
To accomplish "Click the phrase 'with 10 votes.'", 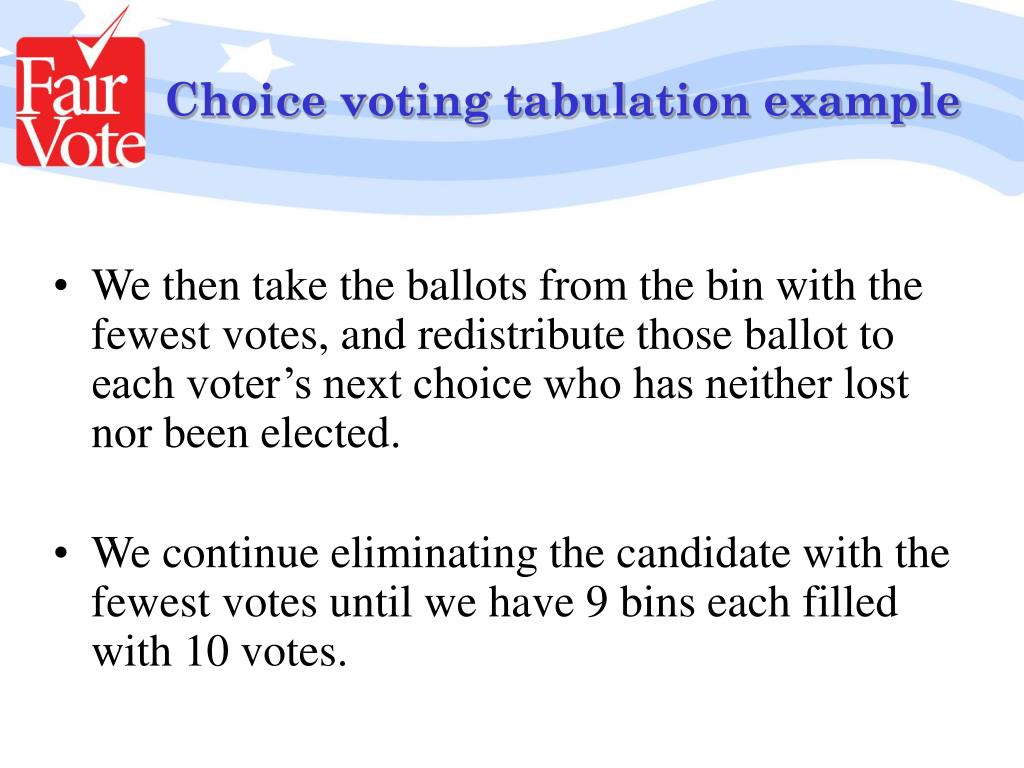I will (x=219, y=652).
